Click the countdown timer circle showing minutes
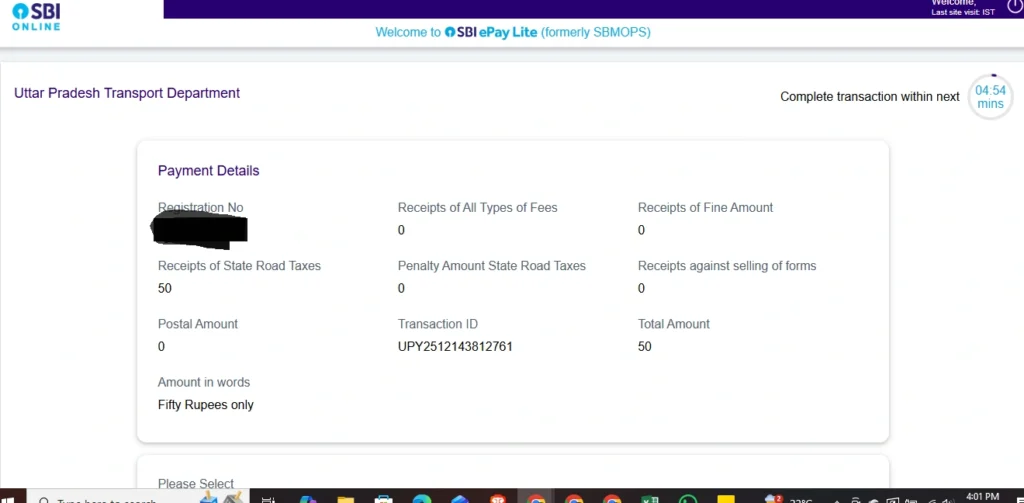The image size is (1024, 503). click(x=990, y=97)
